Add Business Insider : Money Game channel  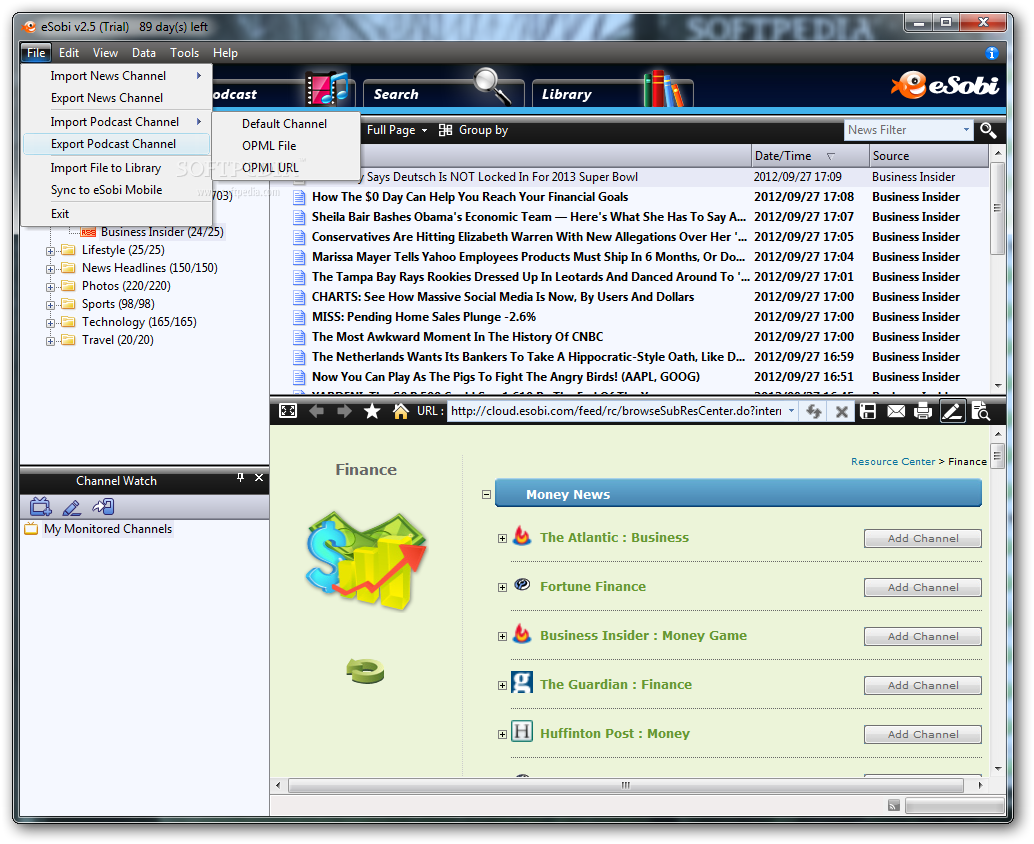[x=923, y=636]
